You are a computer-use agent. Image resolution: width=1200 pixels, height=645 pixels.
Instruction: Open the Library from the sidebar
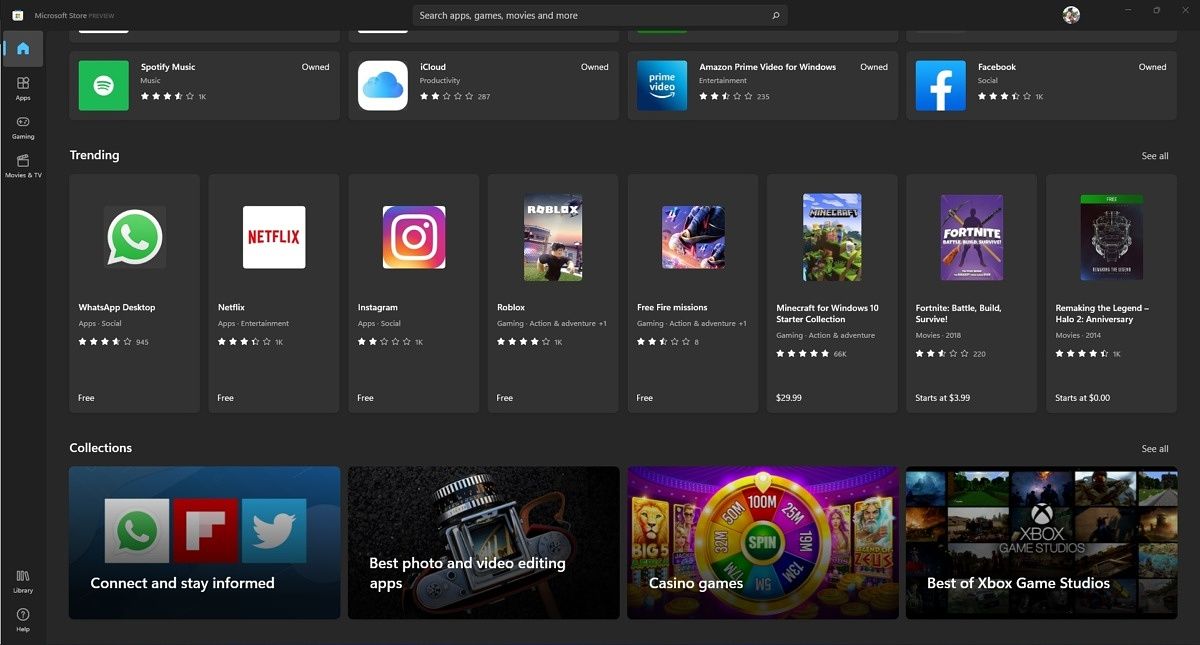22,581
